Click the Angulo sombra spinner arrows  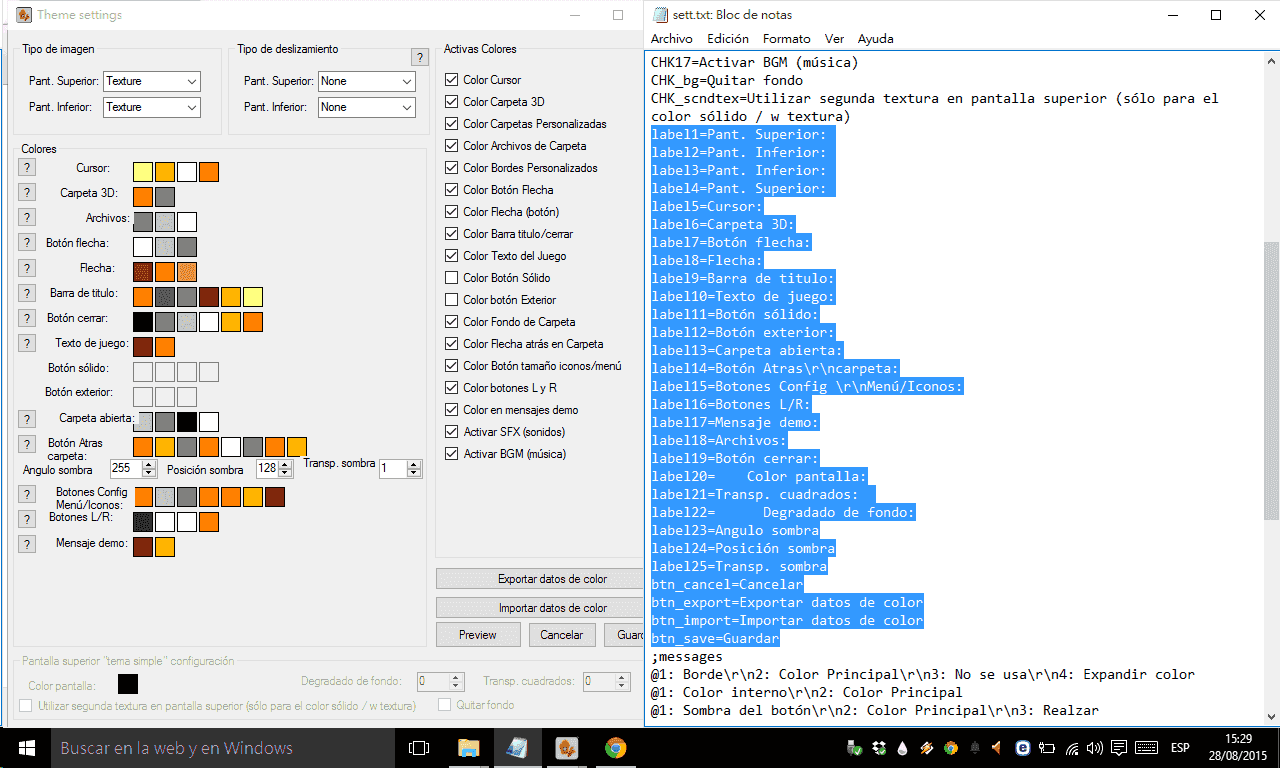tap(149, 468)
